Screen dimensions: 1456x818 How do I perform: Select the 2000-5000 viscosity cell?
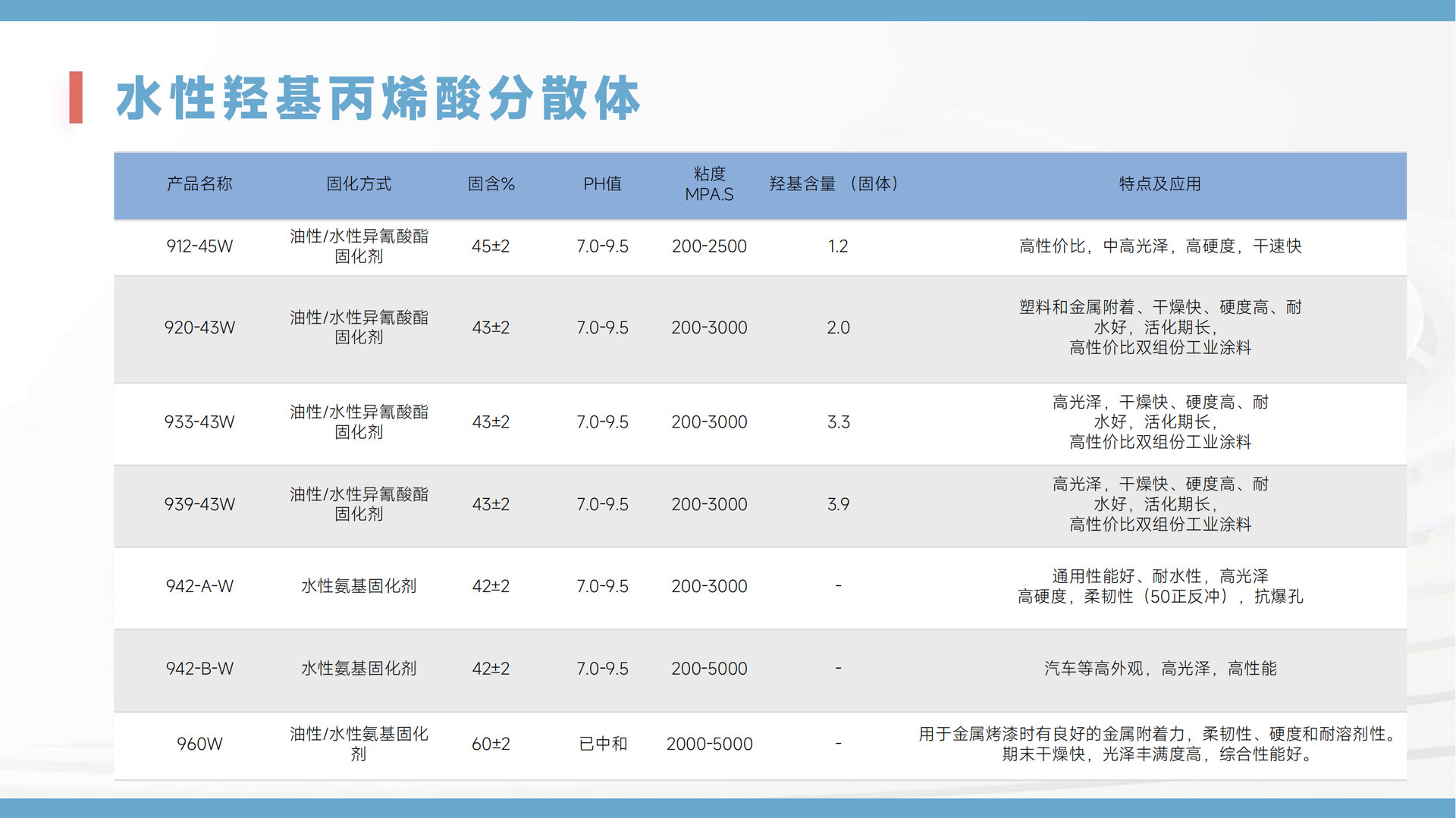[x=709, y=744]
